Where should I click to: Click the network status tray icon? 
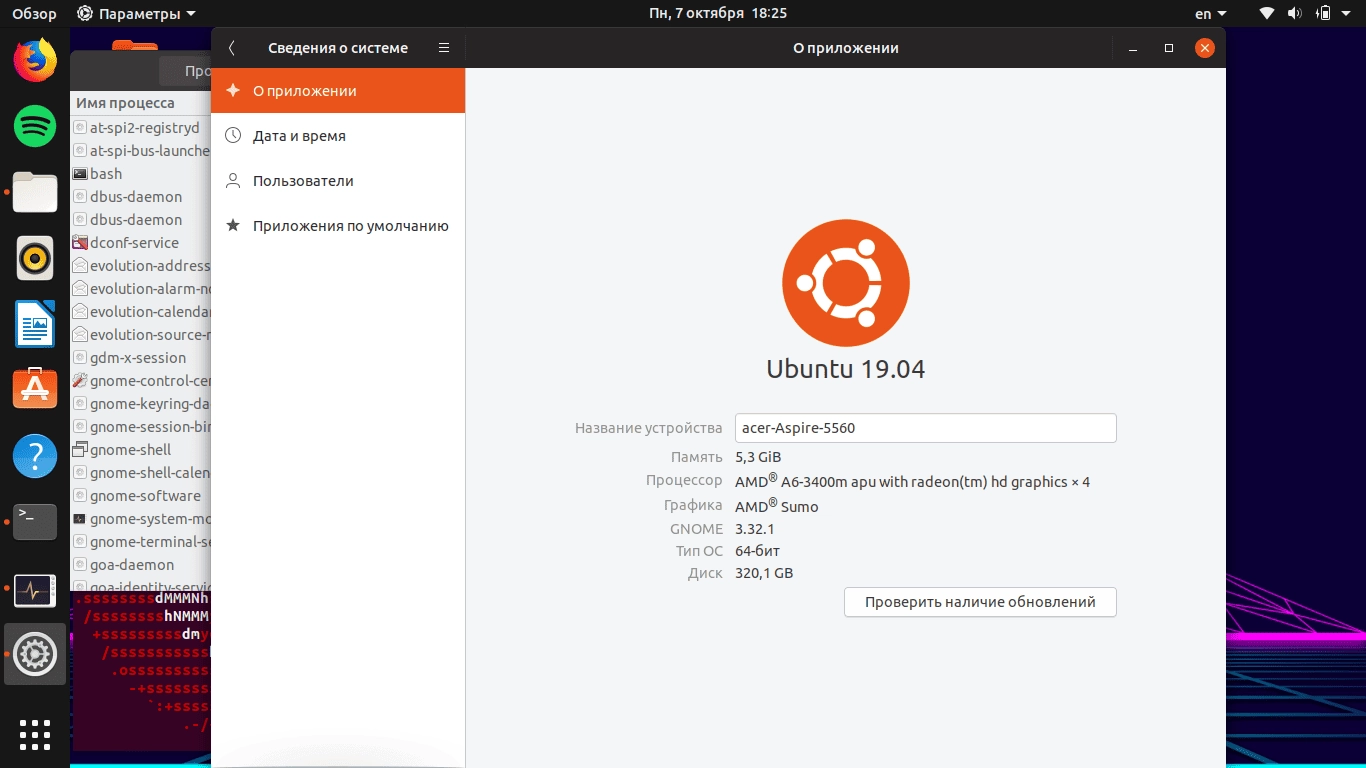(x=1267, y=14)
